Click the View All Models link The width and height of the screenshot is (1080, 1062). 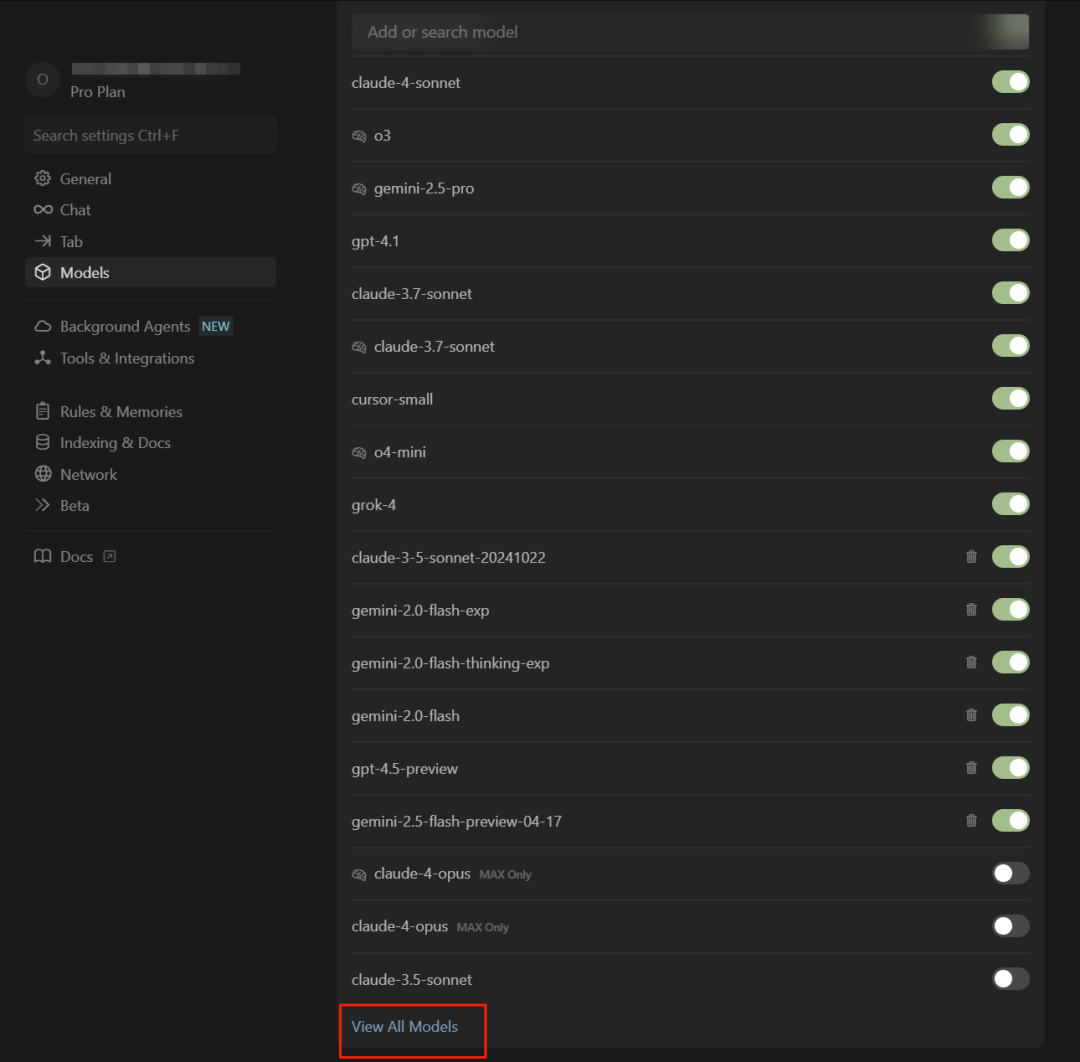[405, 1027]
